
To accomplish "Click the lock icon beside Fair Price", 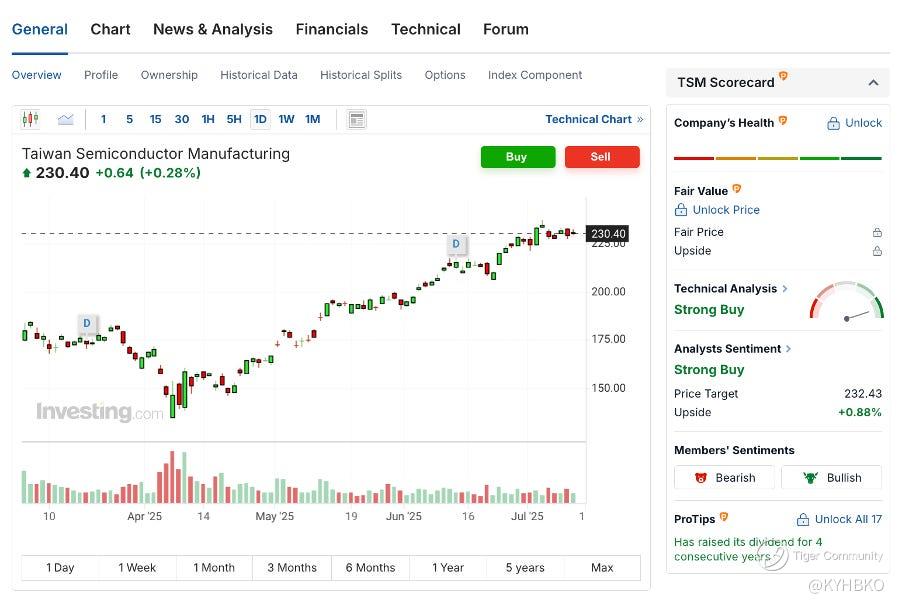I will tap(877, 232).
